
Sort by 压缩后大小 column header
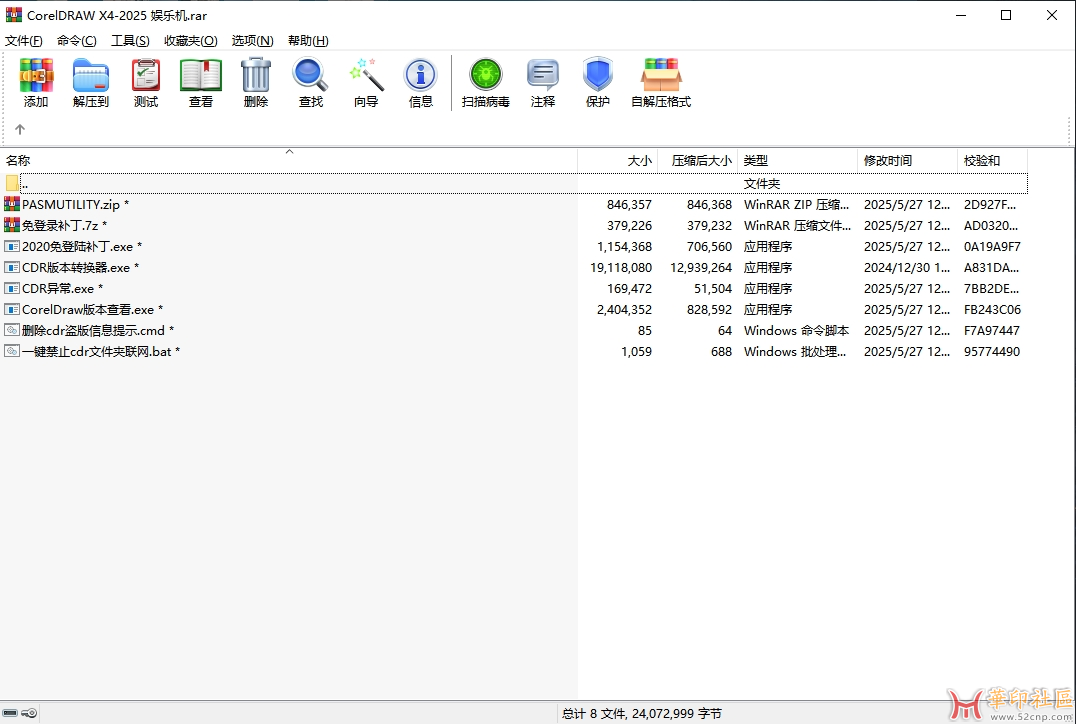coord(697,161)
